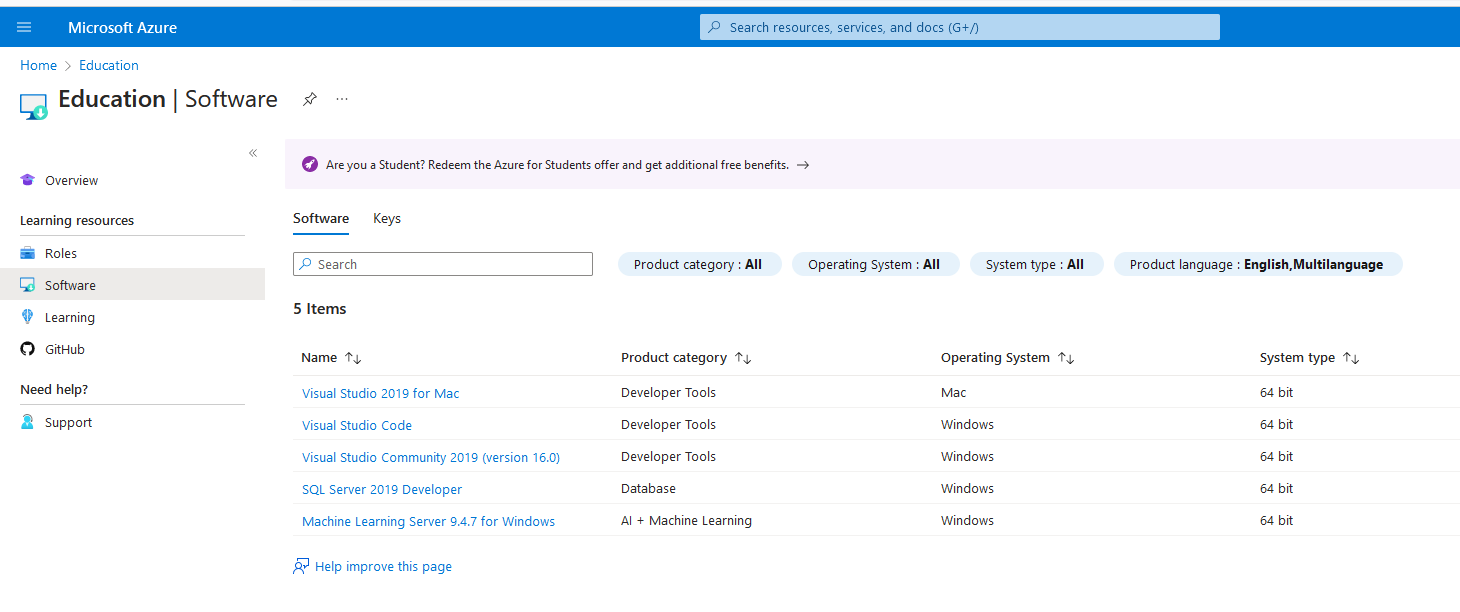Sort by Operating System arrows

[1066, 358]
